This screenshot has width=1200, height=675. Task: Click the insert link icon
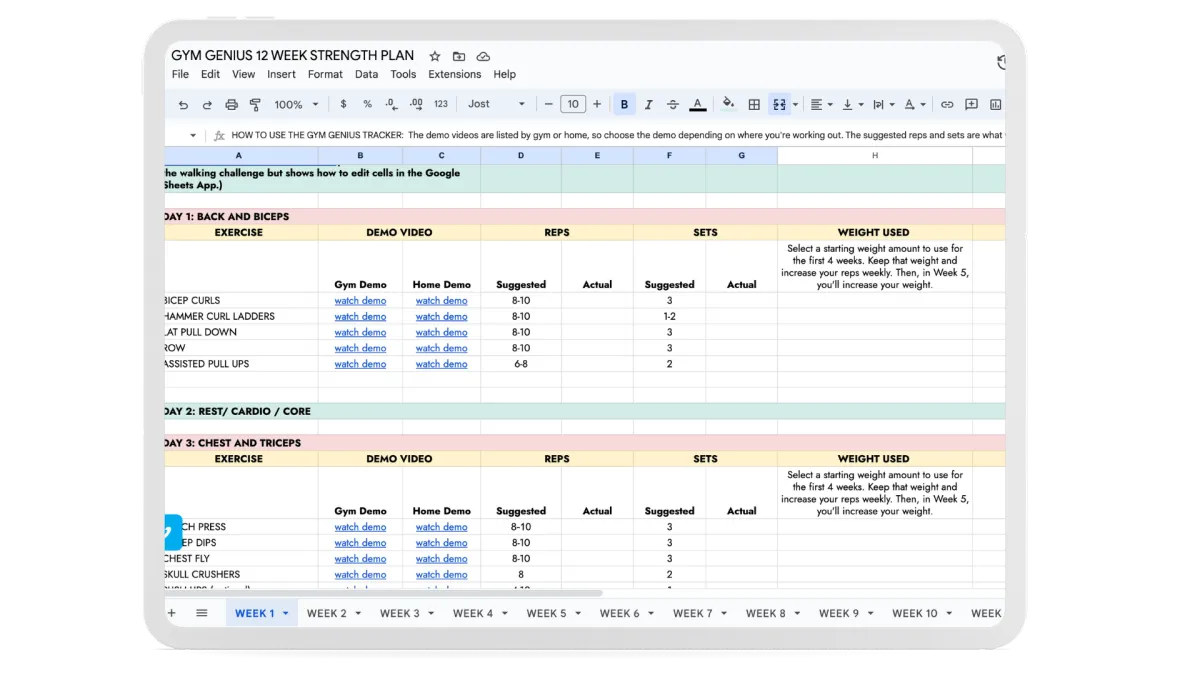point(946,104)
